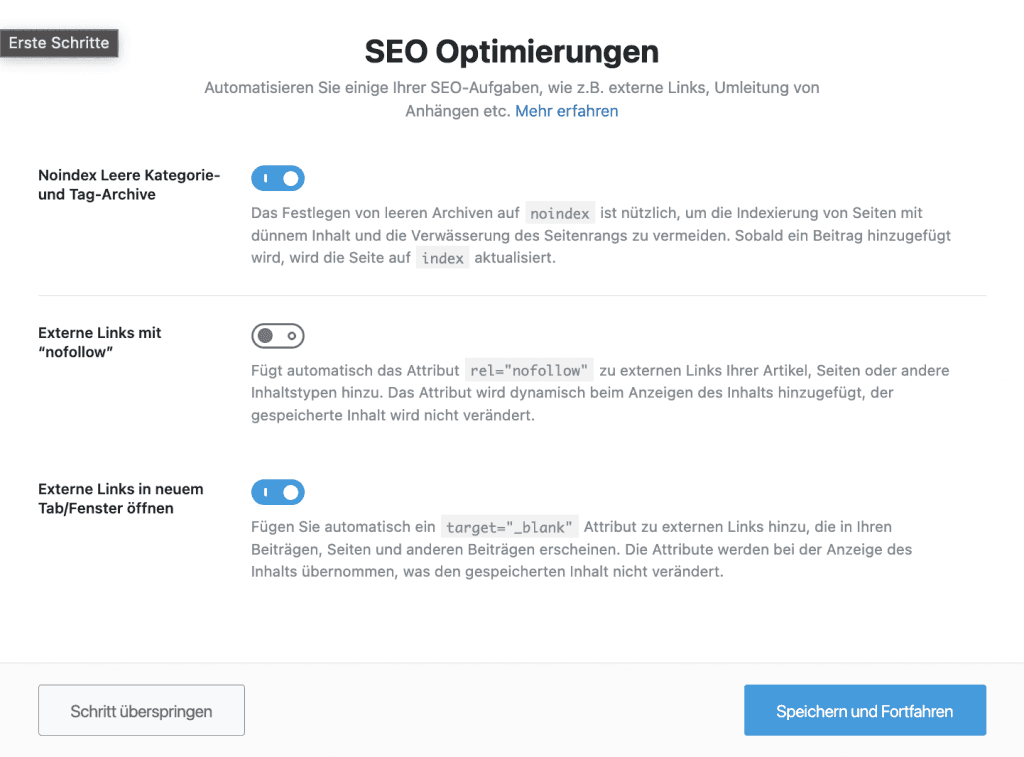Click the Noindex Leere Kategorie- und Tag-Archive label
Image resolution: width=1024 pixels, height=757 pixels.
(x=128, y=185)
